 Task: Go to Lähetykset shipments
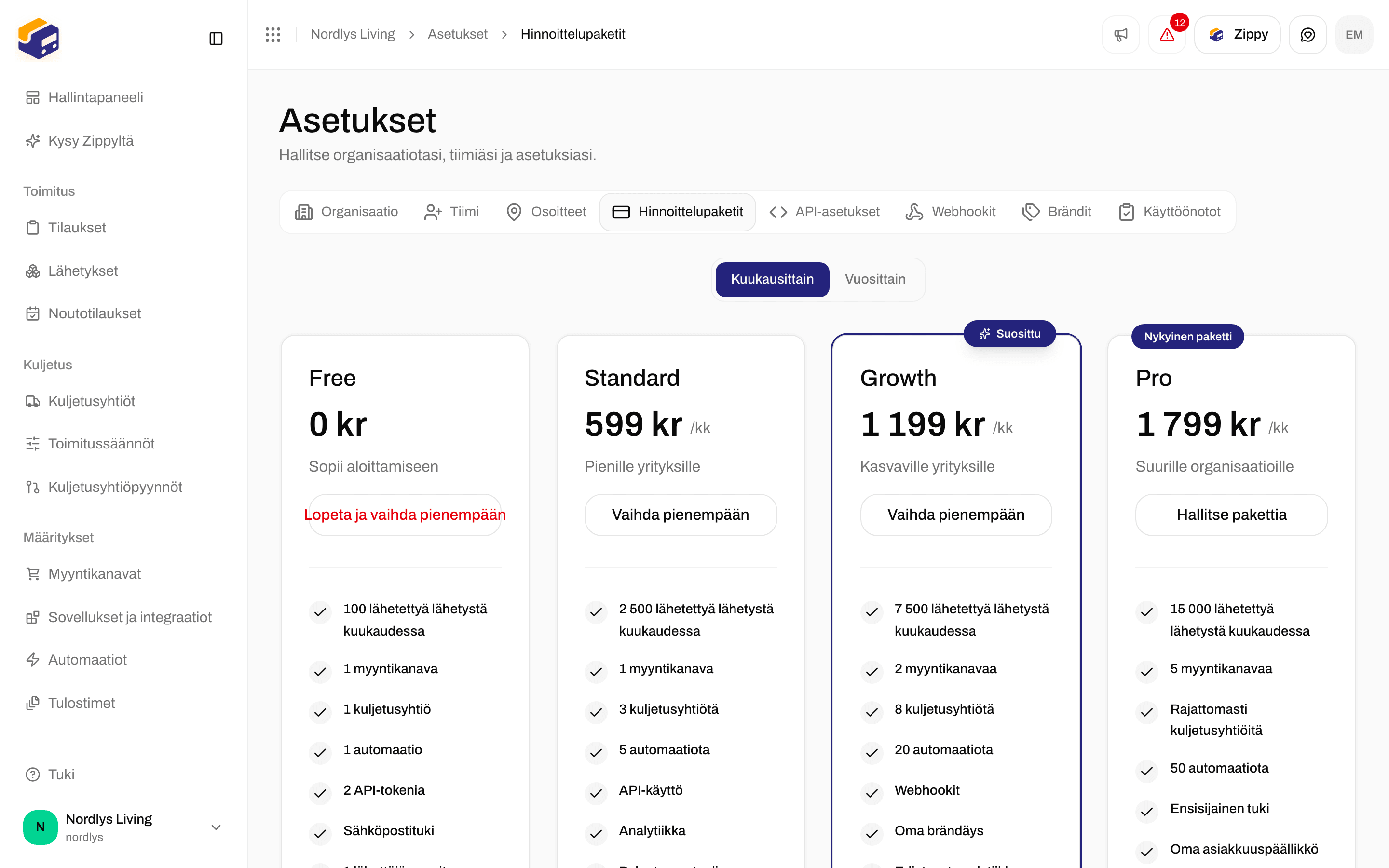click(x=123, y=271)
